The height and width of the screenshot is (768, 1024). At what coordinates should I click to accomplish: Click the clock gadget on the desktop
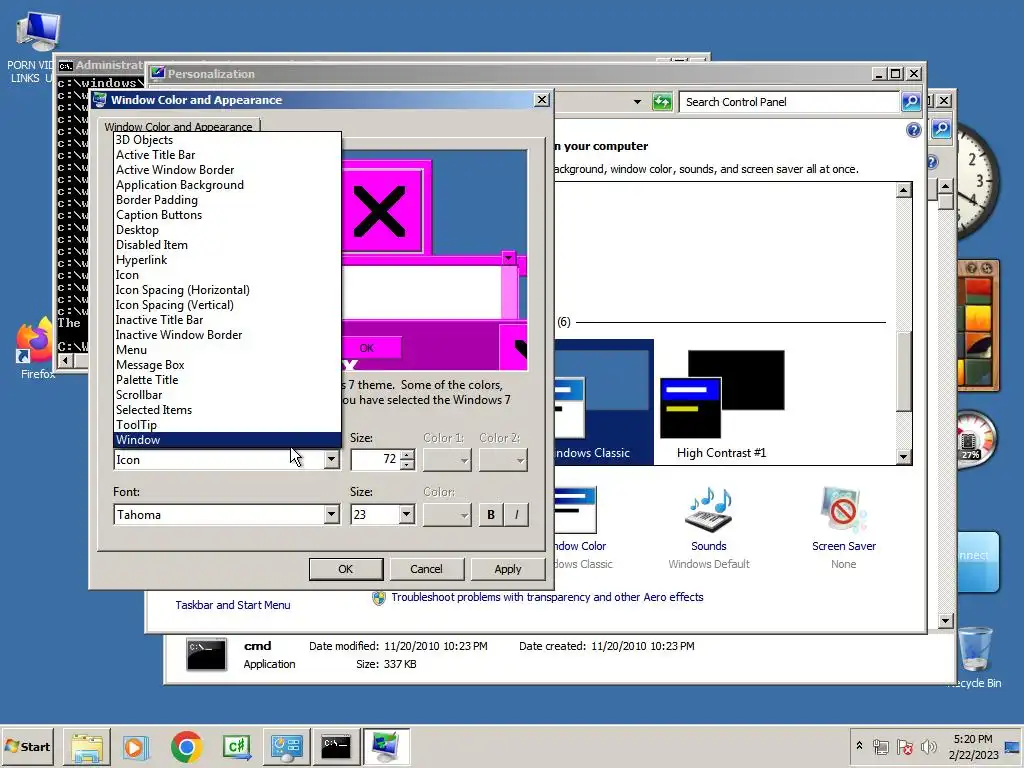click(x=978, y=183)
